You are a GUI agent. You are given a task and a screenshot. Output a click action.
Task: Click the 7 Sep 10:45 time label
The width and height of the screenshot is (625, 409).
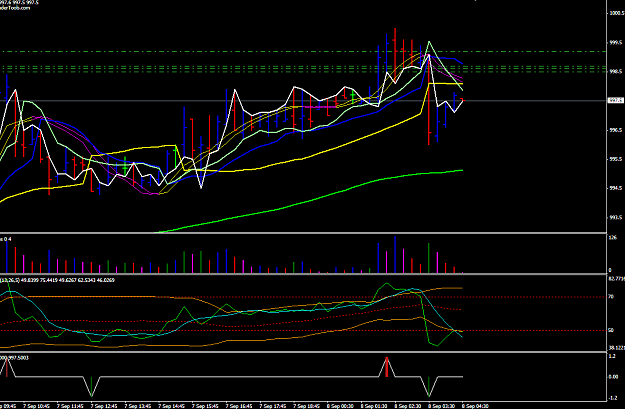click(x=37, y=406)
